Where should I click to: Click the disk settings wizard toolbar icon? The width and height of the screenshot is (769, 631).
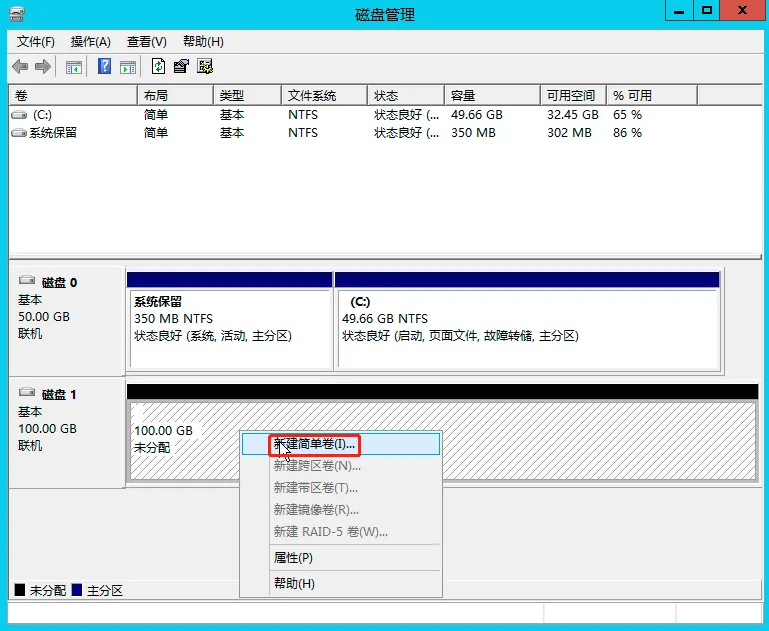click(205, 67)
